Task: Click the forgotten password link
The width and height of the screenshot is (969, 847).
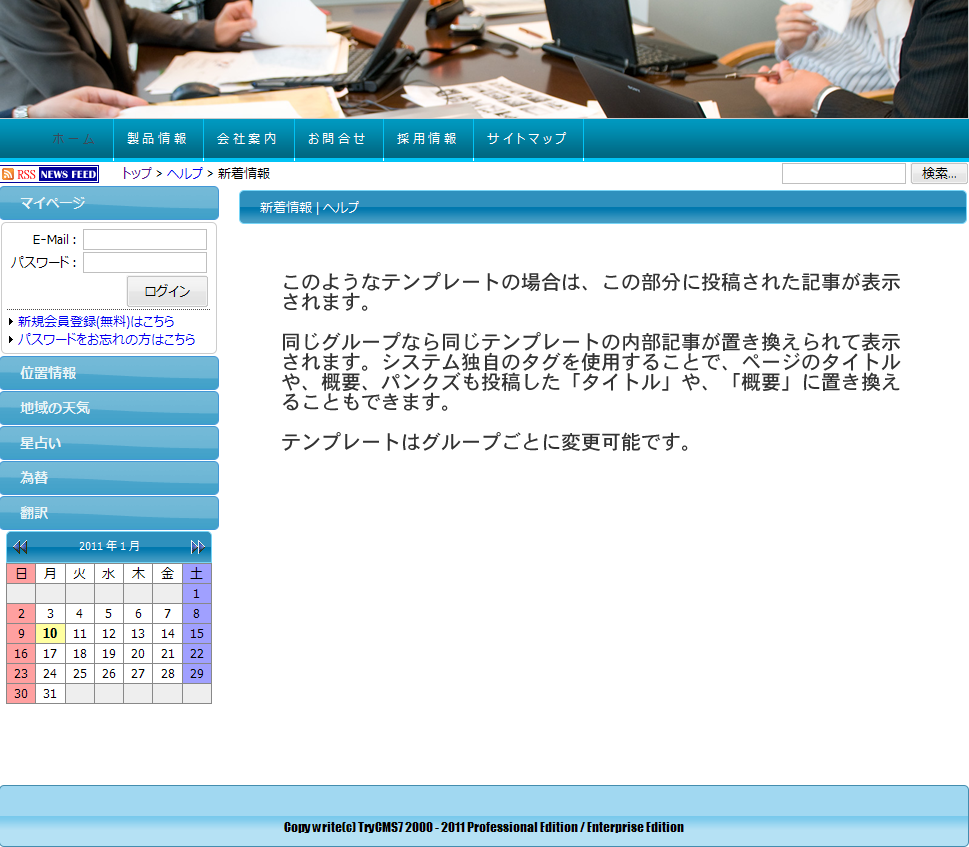Action: point(106,340)
